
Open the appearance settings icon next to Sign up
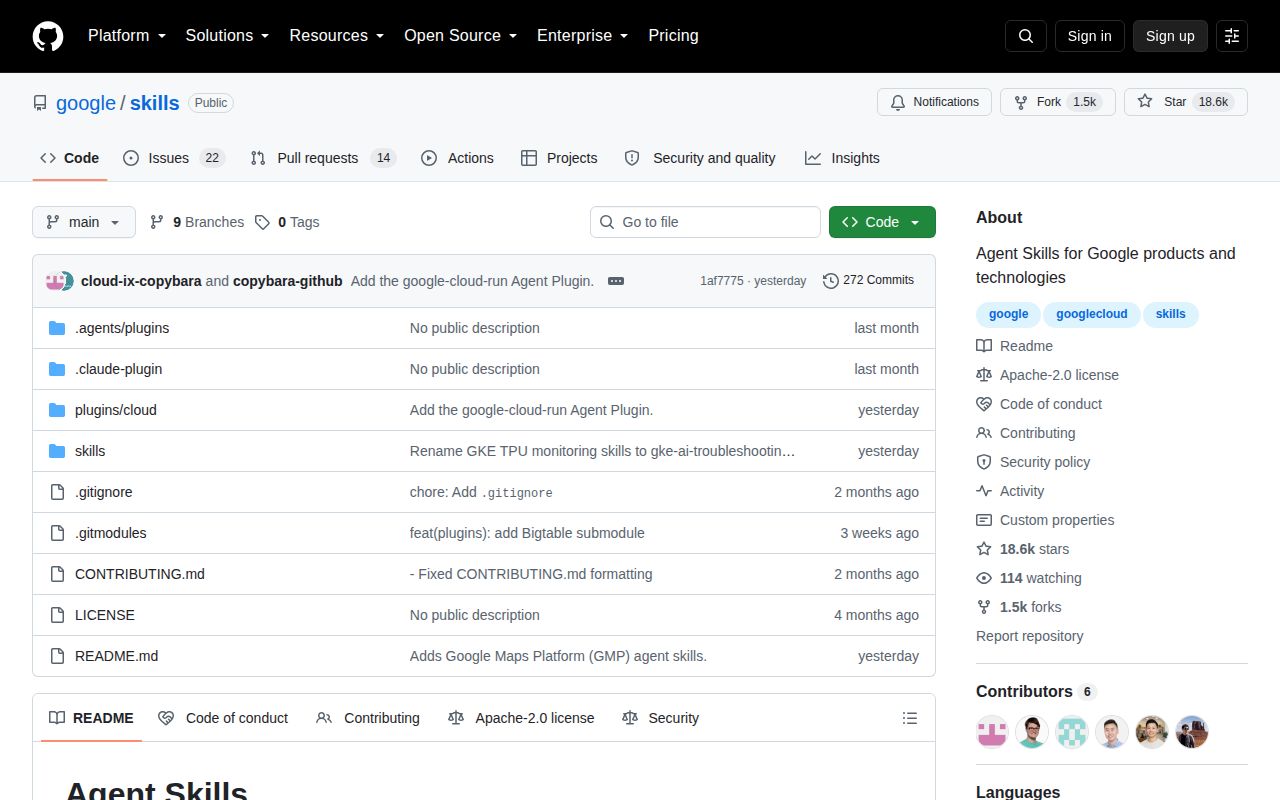(1232, 36)
